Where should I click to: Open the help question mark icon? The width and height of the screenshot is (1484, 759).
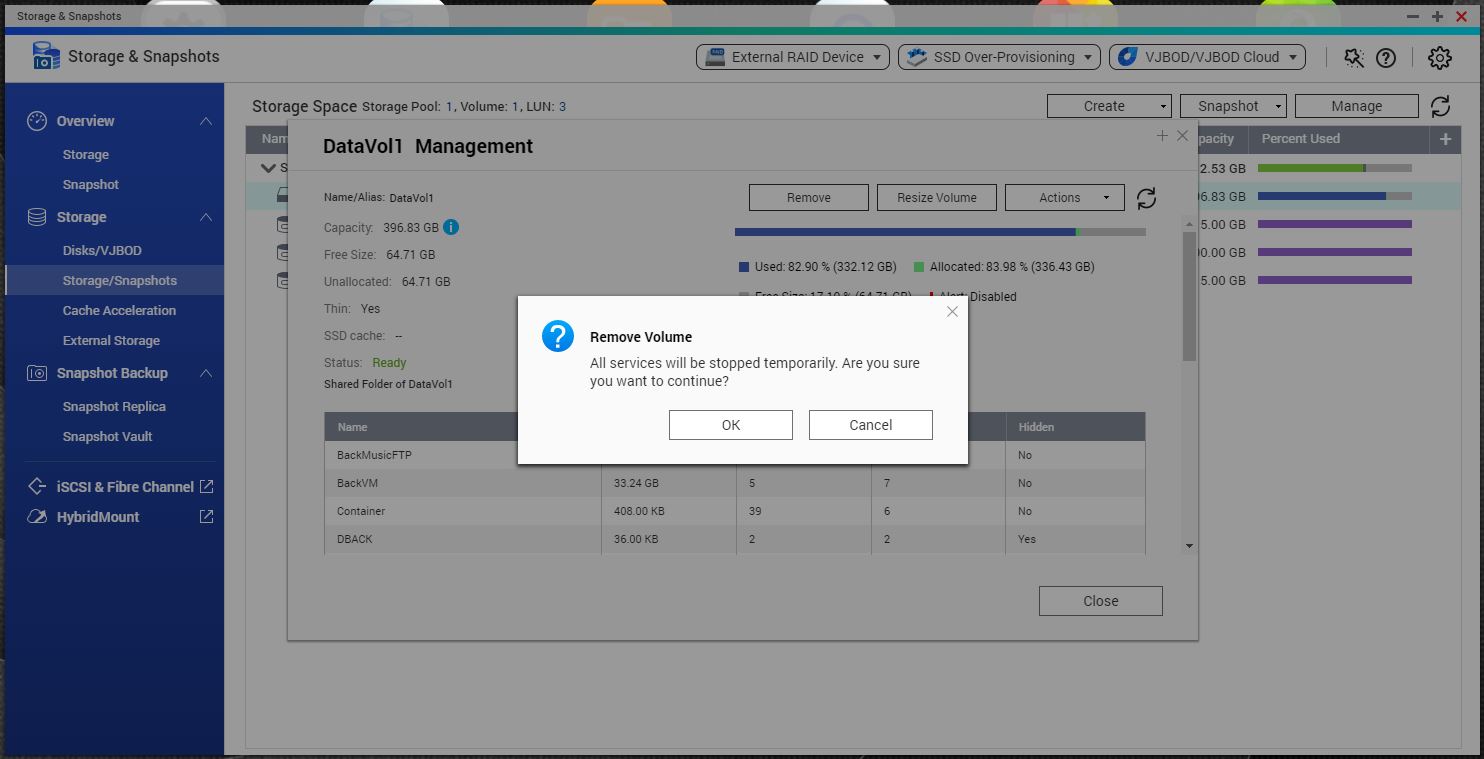1386,58
